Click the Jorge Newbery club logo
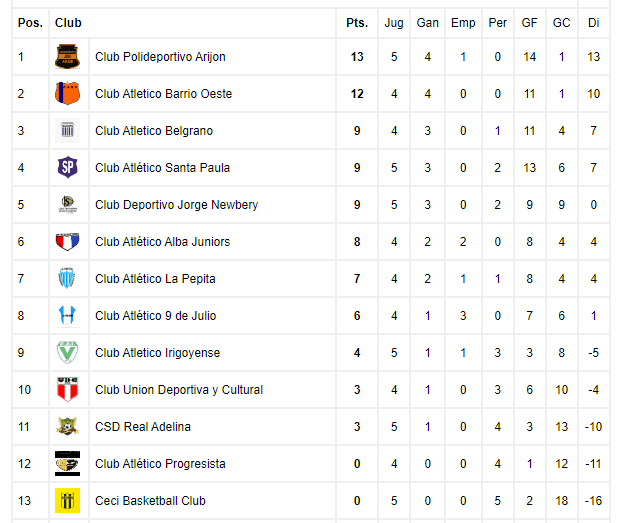 pos(67,204)
